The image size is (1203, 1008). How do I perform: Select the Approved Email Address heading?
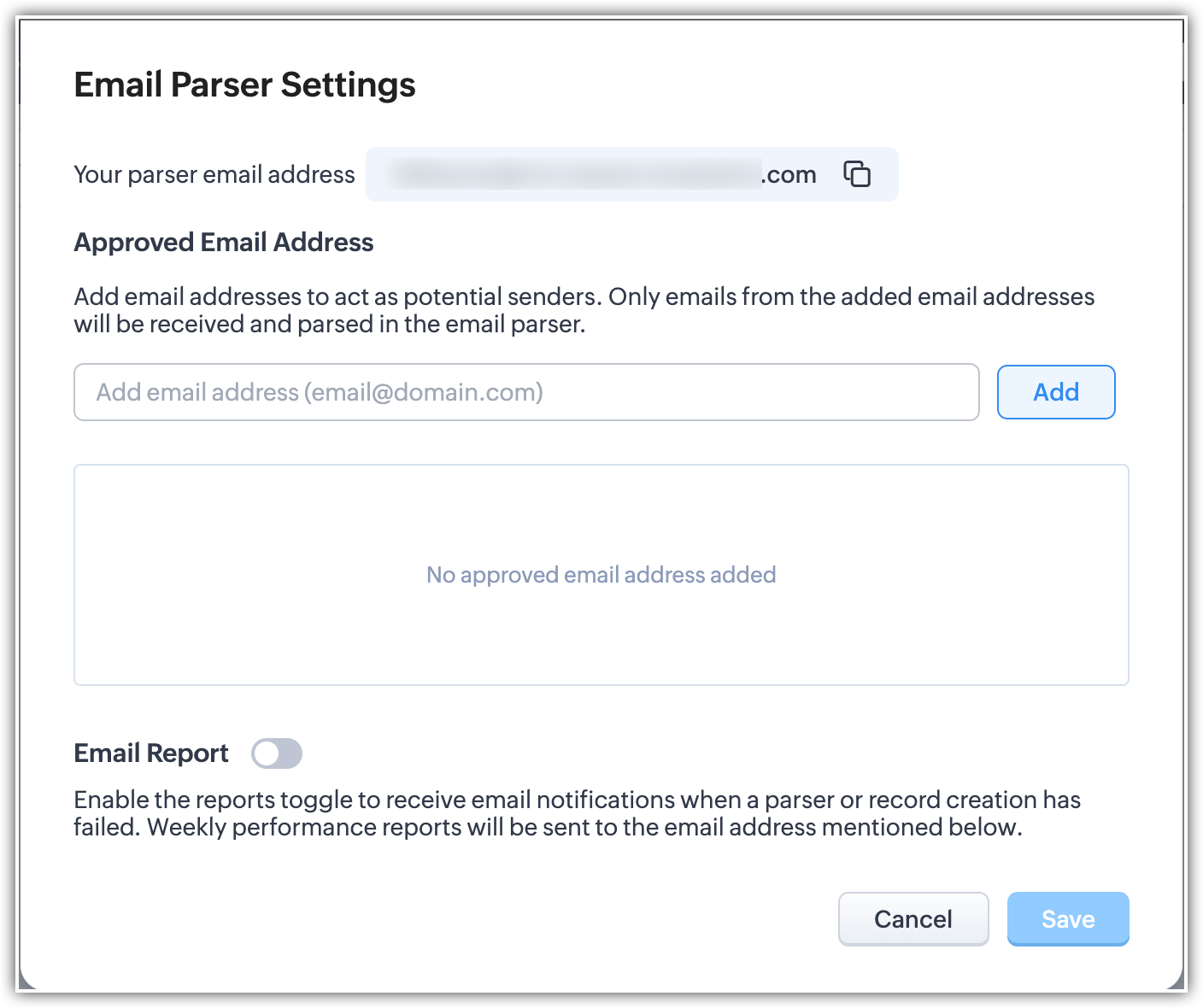click(x=224, y=243)
